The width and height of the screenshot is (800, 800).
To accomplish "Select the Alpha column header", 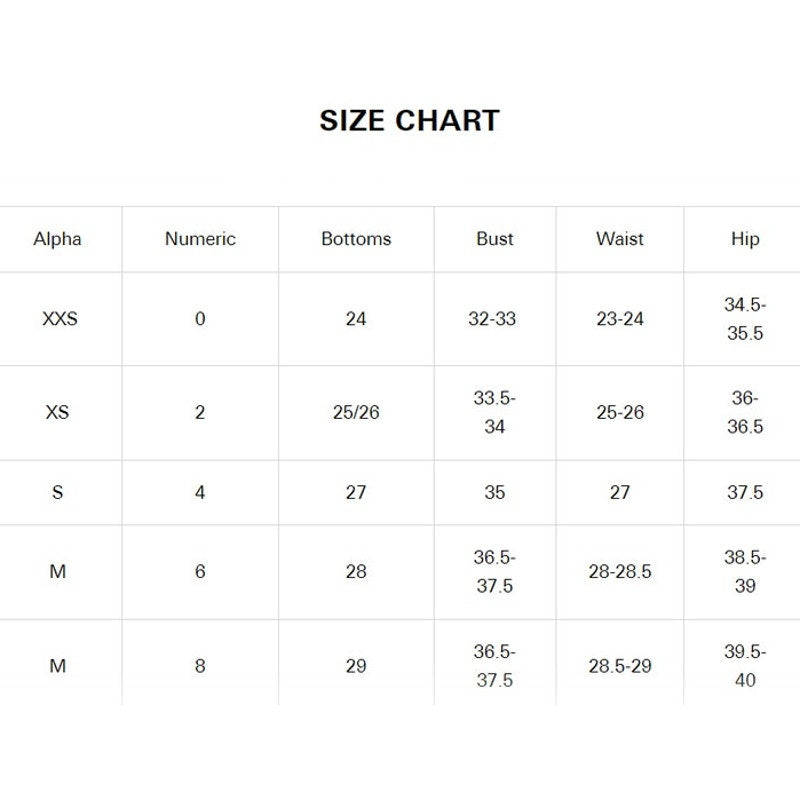I will [x=57, y=239].
